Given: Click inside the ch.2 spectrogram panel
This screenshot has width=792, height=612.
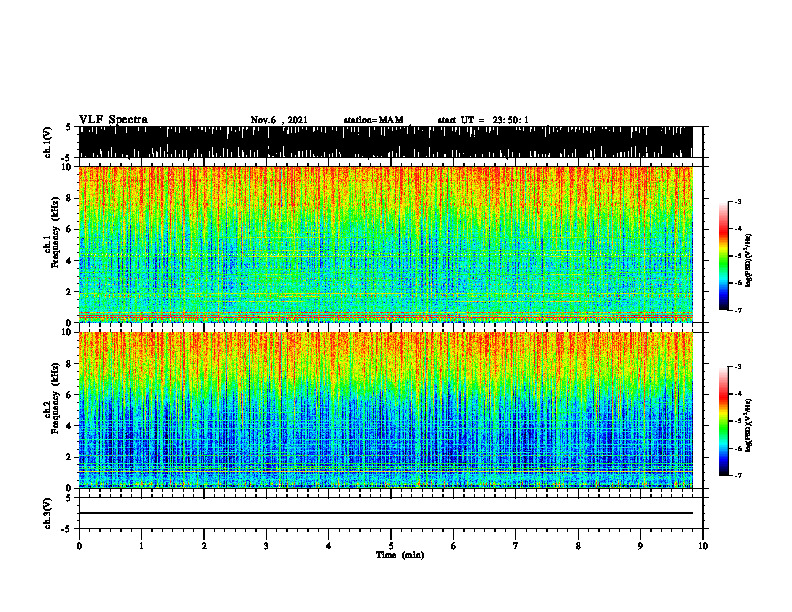Looking at the screenshot, I should [386, 410].
